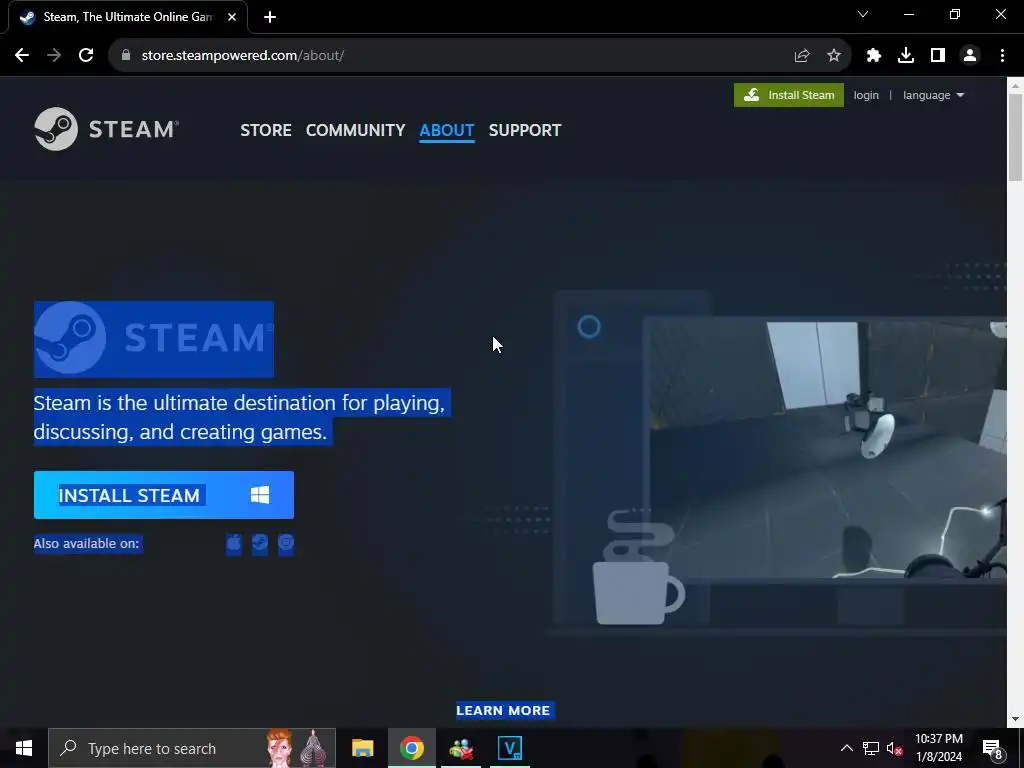Viewport: 1024px width, 768px height.
Task: Click the lock site-info icon
Action: coord(126,56)
